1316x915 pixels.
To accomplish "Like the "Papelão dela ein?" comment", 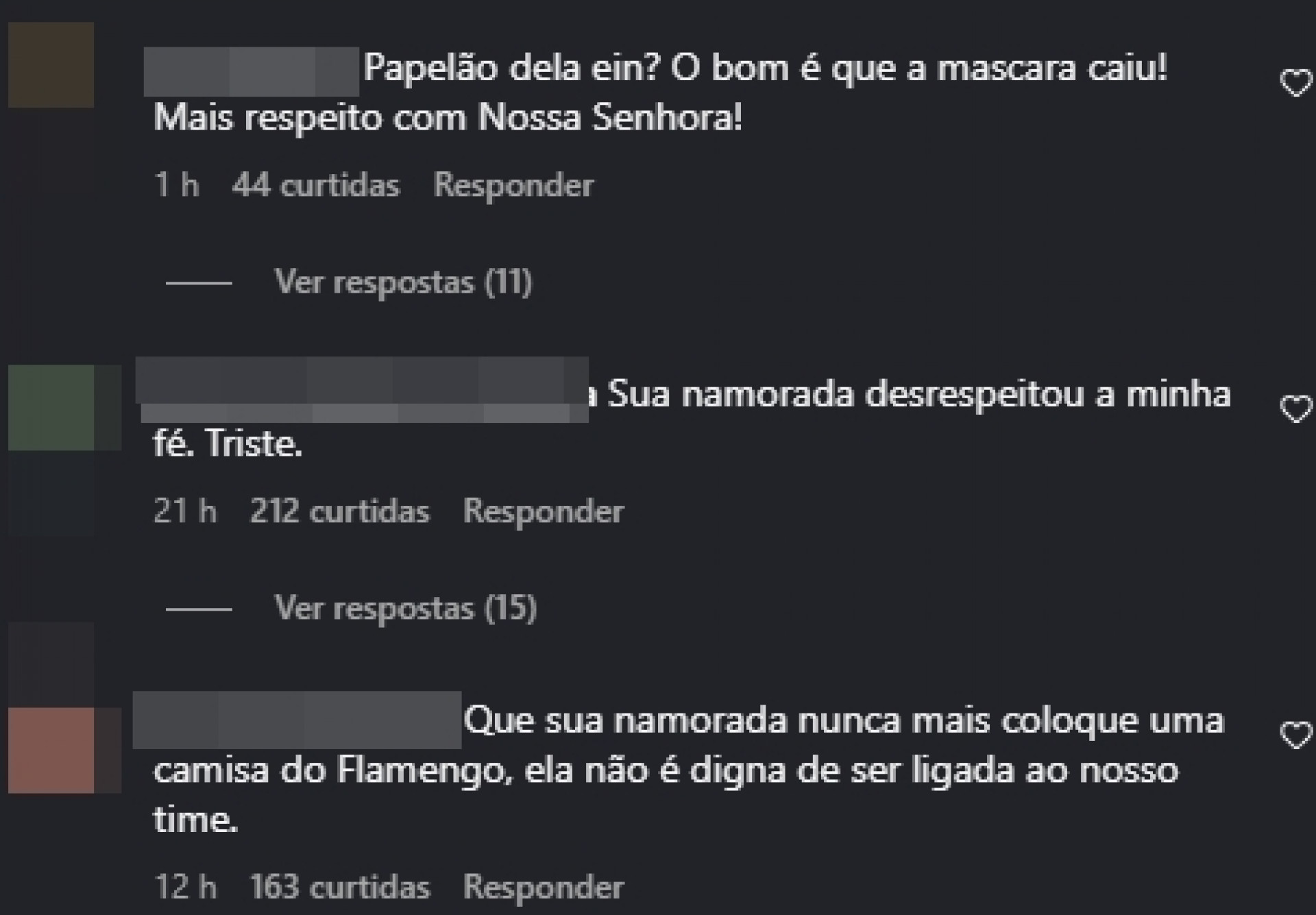I will [x=1295, y=84].
